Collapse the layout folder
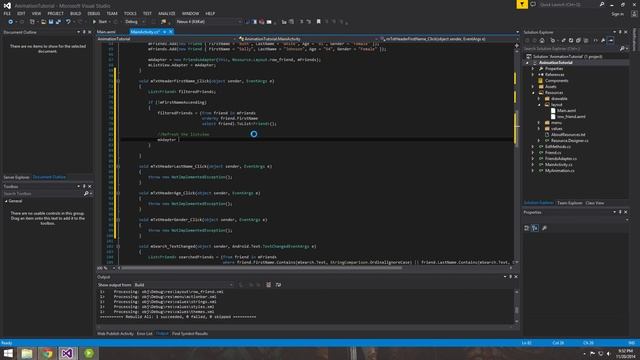Viewport: 640px width, 360px height. pos(539,104)
